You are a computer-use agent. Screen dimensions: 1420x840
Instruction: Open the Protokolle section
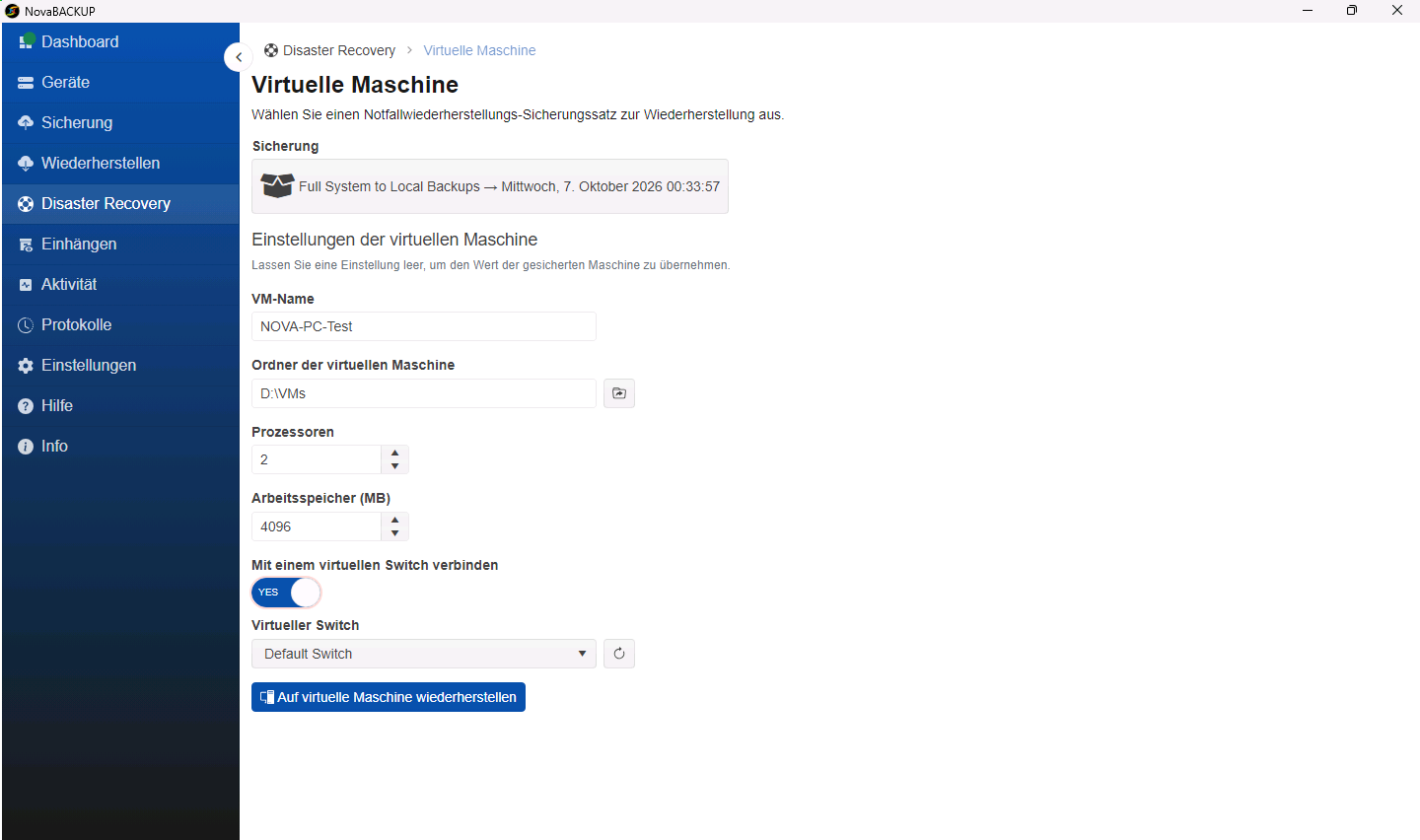[120, 325]
